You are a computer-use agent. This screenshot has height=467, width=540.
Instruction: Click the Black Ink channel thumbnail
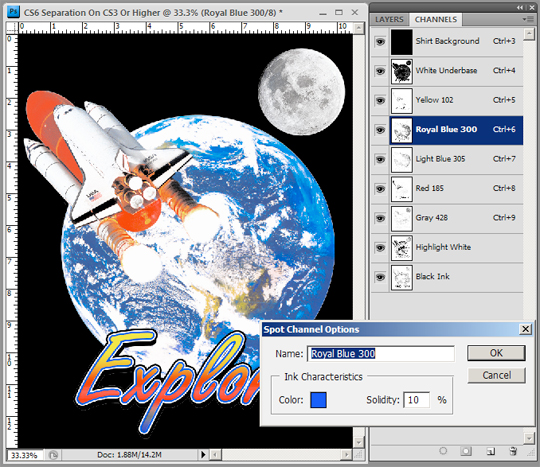tap(402, 278)
